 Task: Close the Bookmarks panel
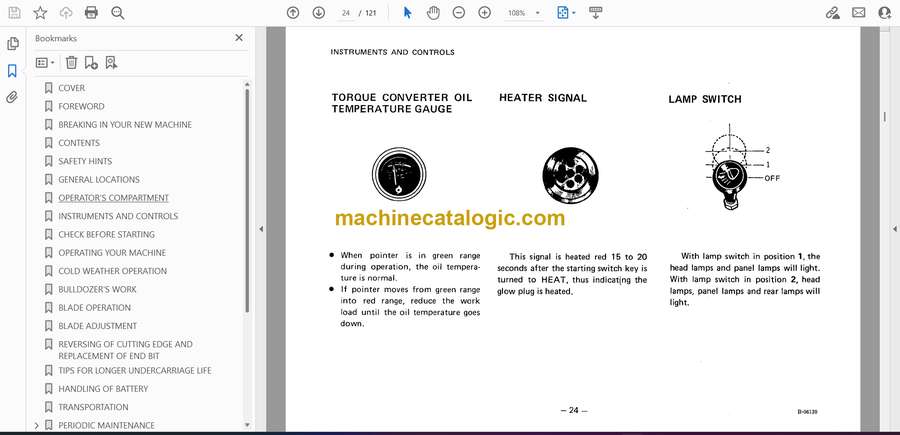tap(238, 38)
